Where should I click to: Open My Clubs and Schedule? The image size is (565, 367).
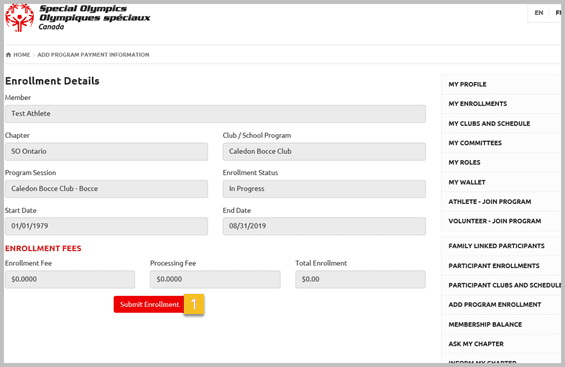click(x=489, y=124)
